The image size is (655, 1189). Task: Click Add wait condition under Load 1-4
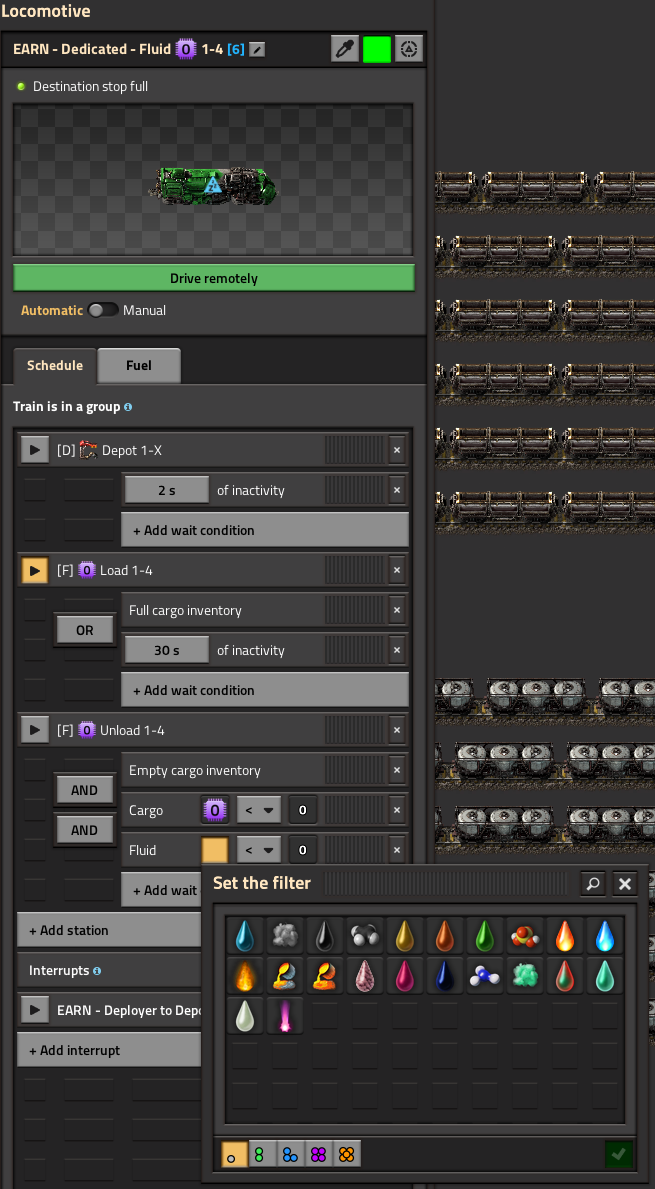click(x=265, y=690)
